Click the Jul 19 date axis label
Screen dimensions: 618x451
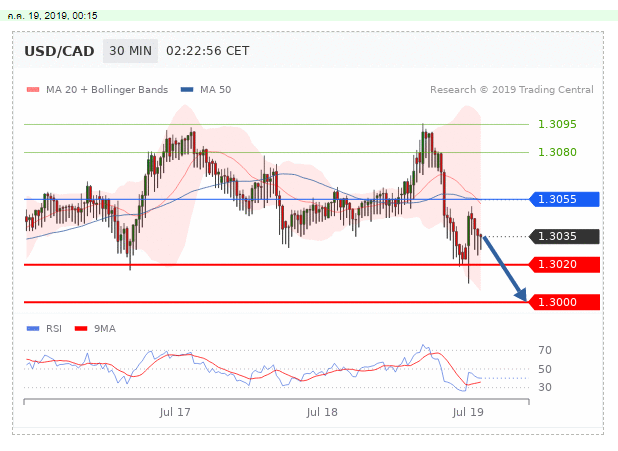click(x=468, y=412)
